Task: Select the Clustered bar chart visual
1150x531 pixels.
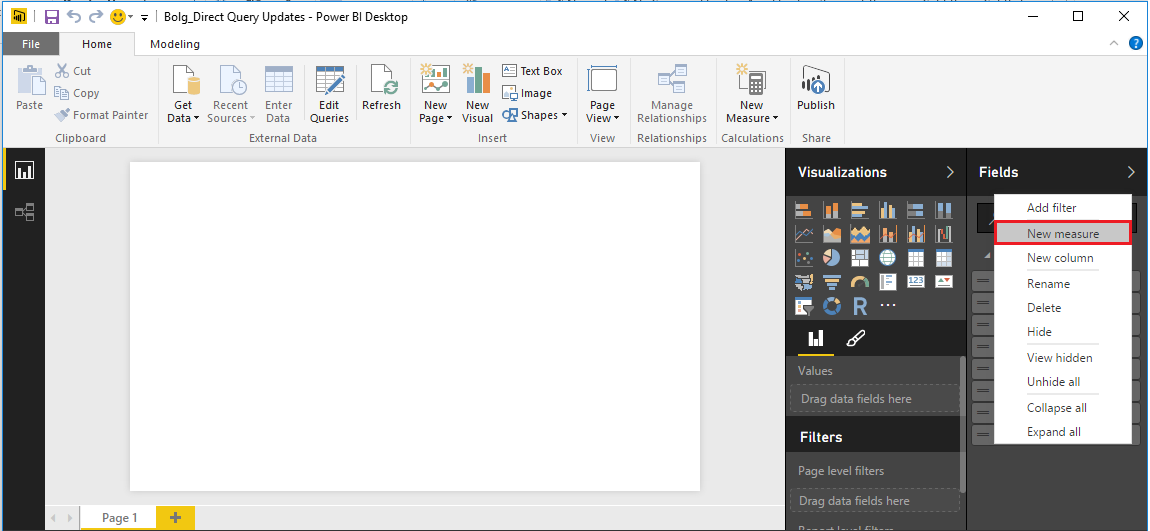Action: pyautogui.click(x=860, y=210)
